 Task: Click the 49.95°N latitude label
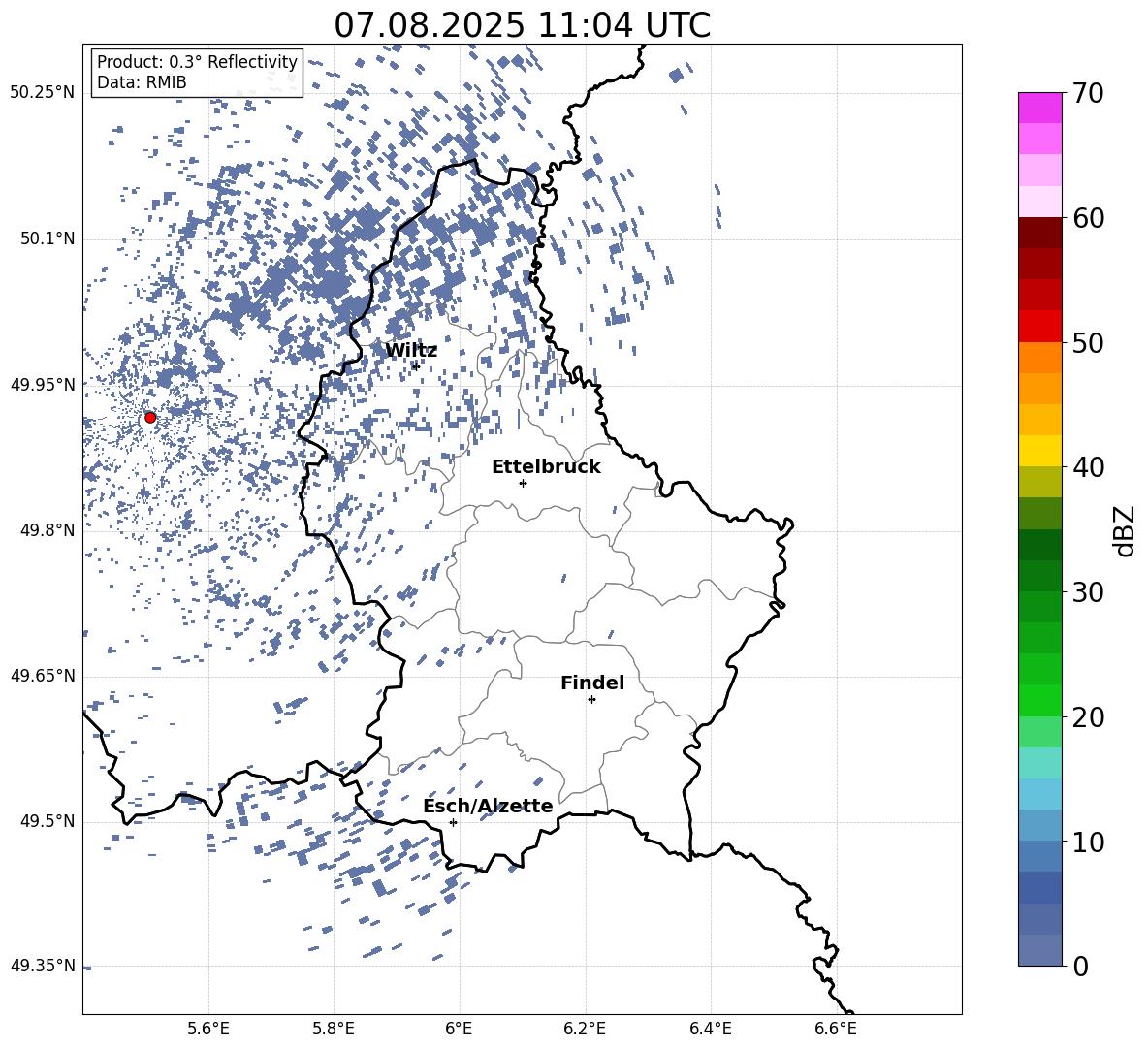[43, 384]
